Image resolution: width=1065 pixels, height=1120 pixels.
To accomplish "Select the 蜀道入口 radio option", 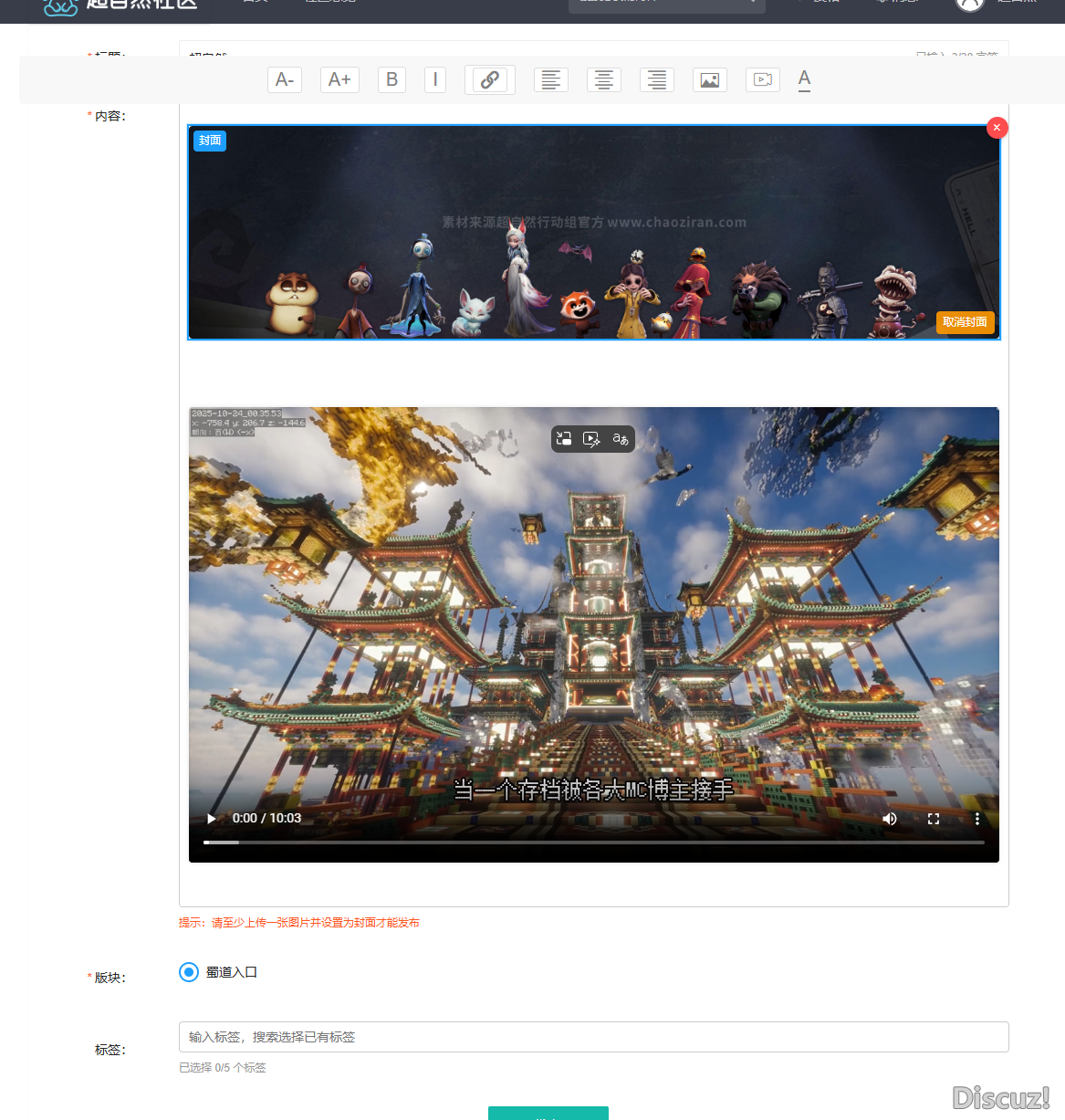I will pos(189,972).
